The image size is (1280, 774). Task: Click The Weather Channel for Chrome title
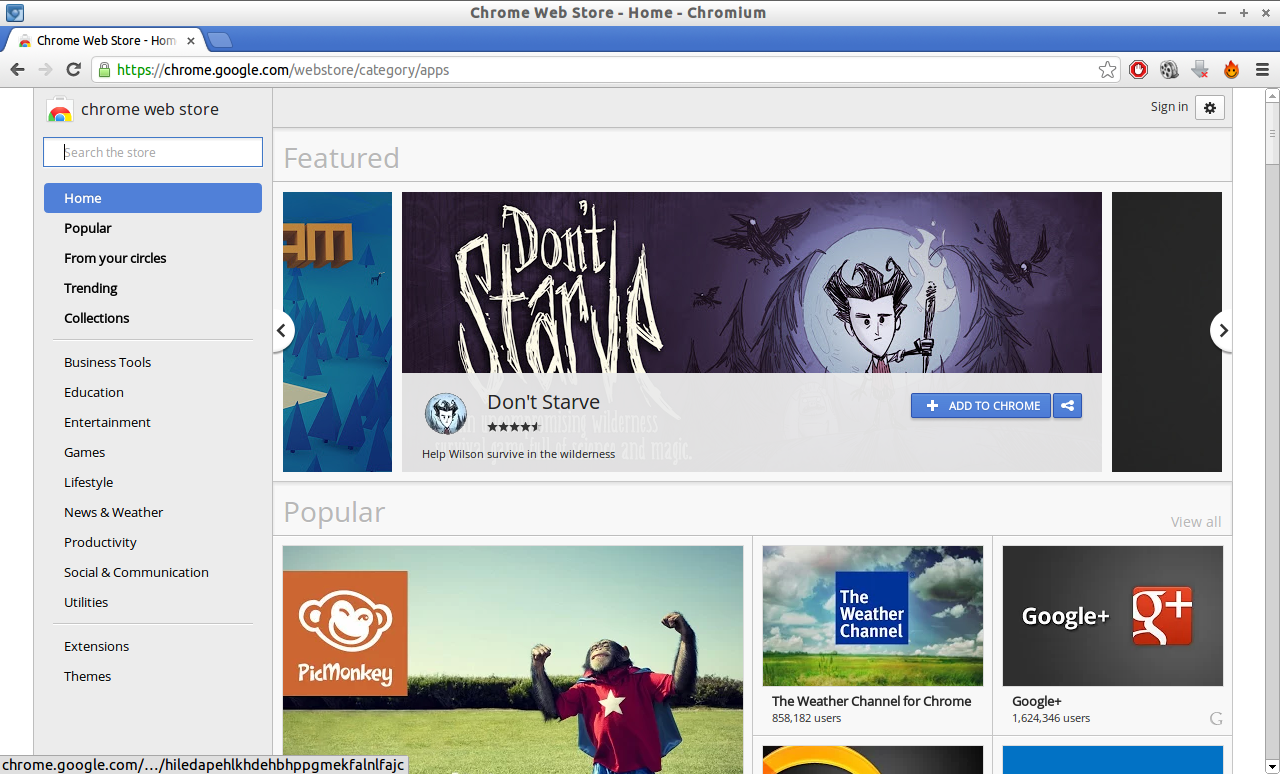point(872,701)
